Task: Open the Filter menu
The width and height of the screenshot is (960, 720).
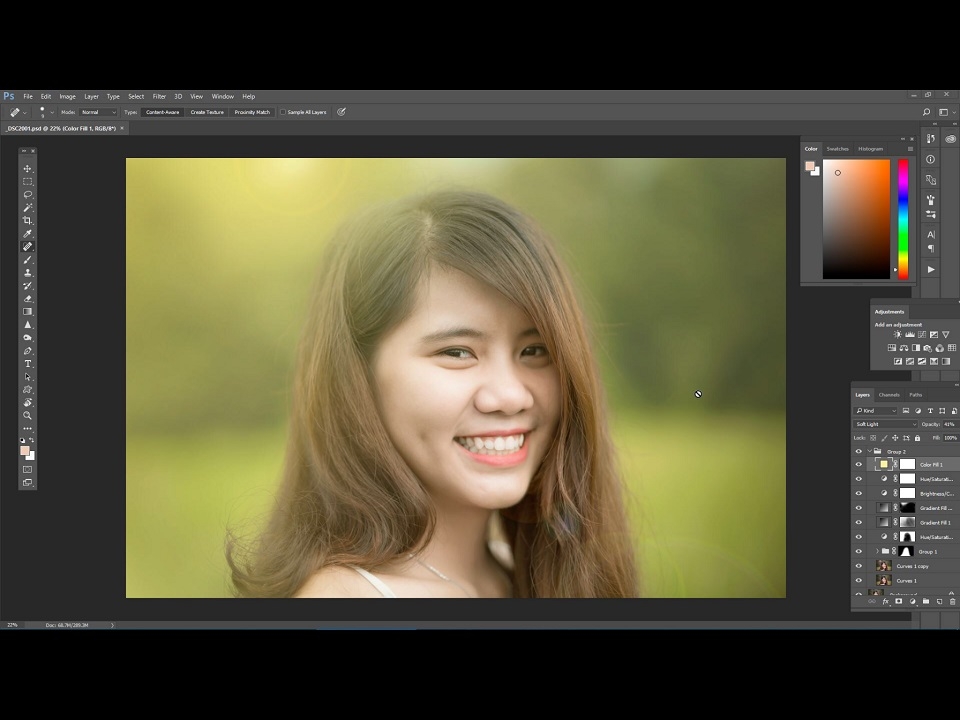Action: point(159,97)
